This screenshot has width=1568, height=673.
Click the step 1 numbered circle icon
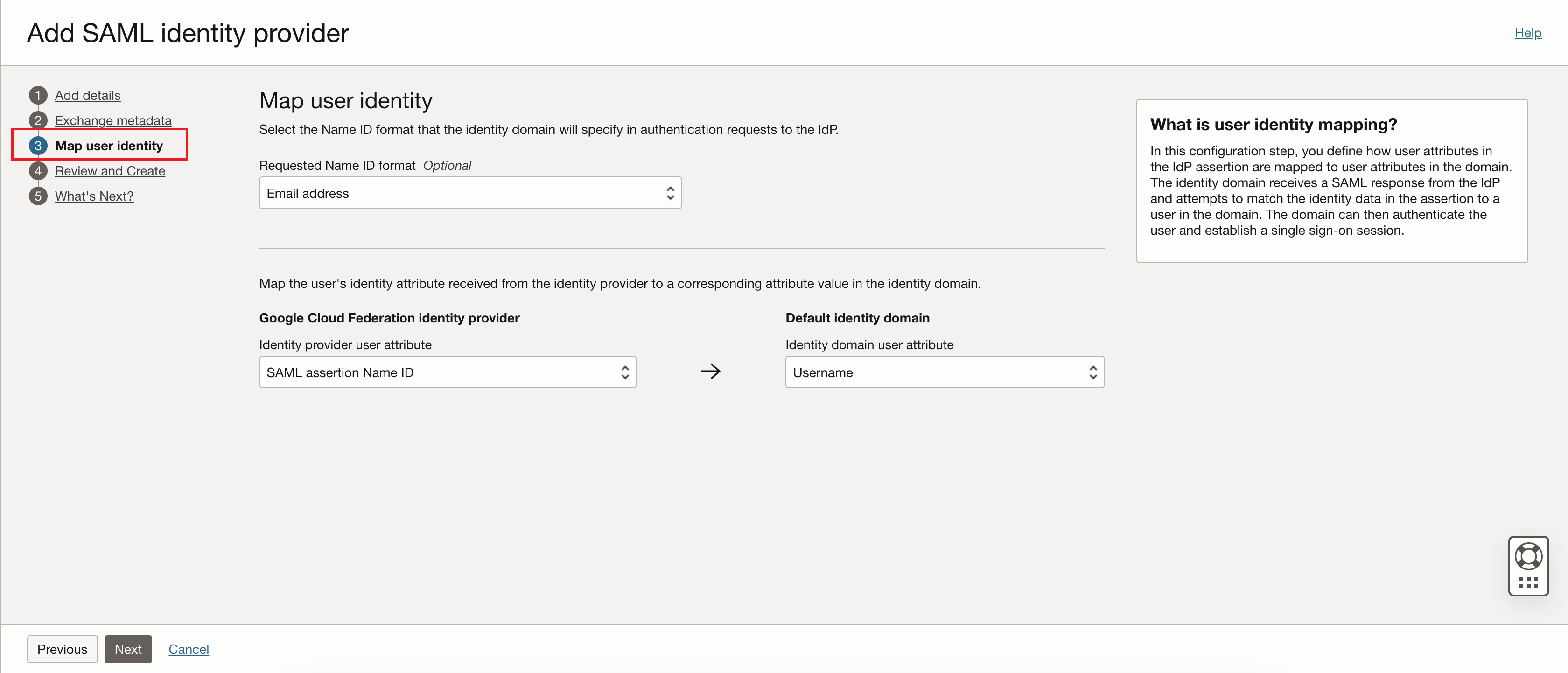pos(38,95)
